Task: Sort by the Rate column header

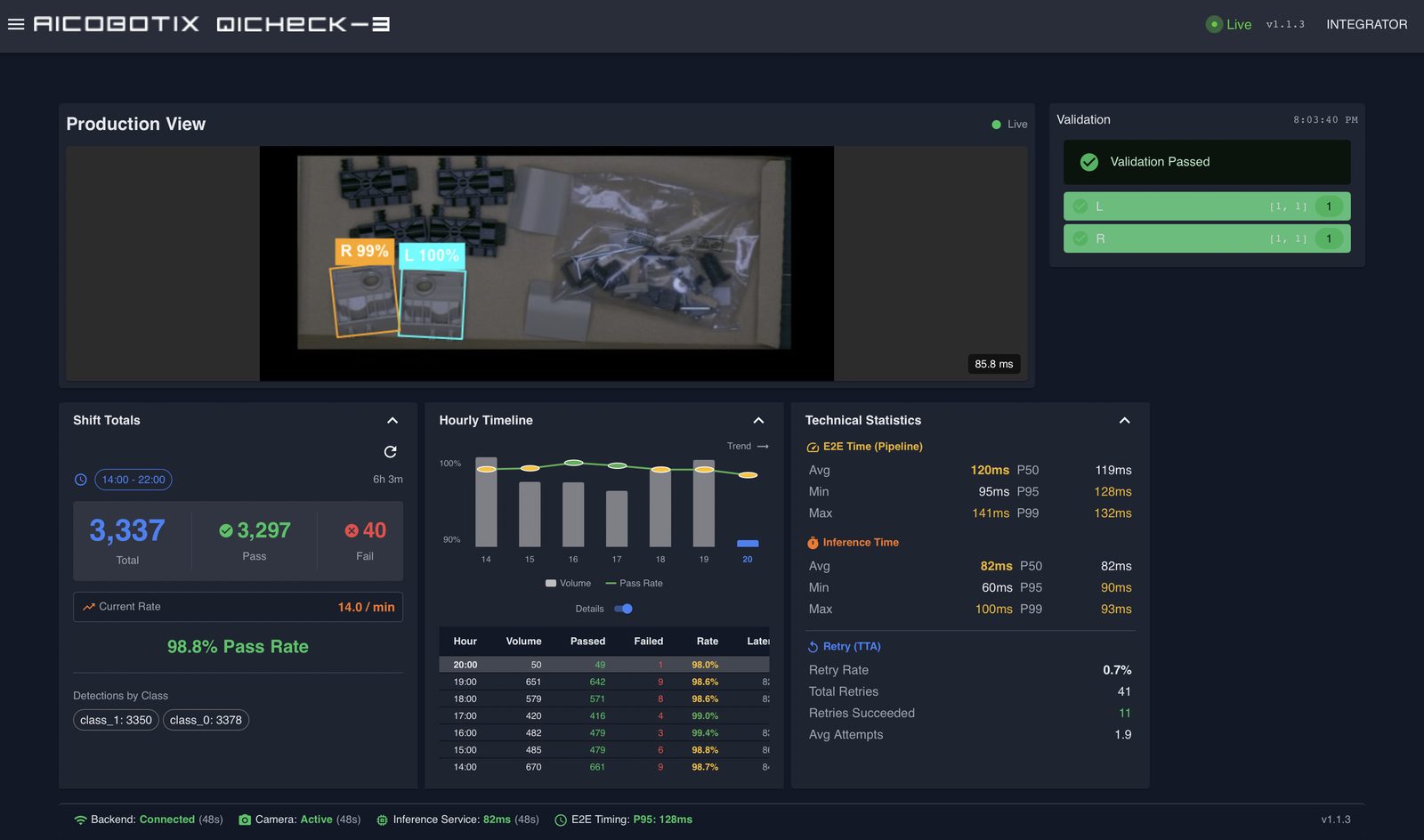Action: pos(707,641)
